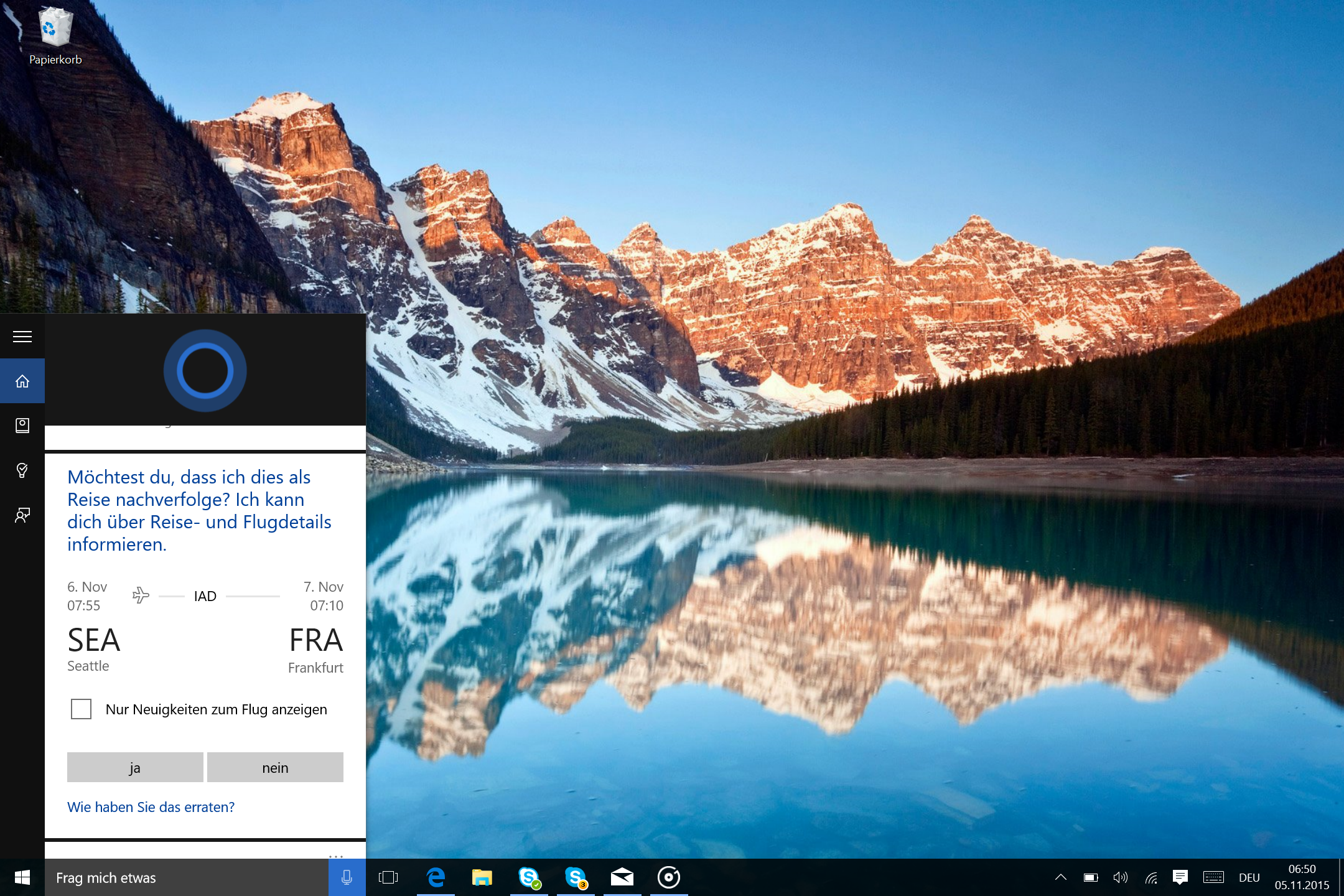Switch DEU input language indicator
1344x896 pixels.
point(1249,877)
